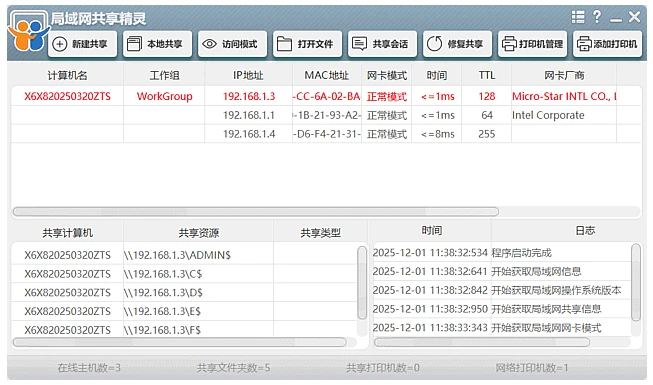Click horizontal scrollbar of host list

tap(256, 212)
